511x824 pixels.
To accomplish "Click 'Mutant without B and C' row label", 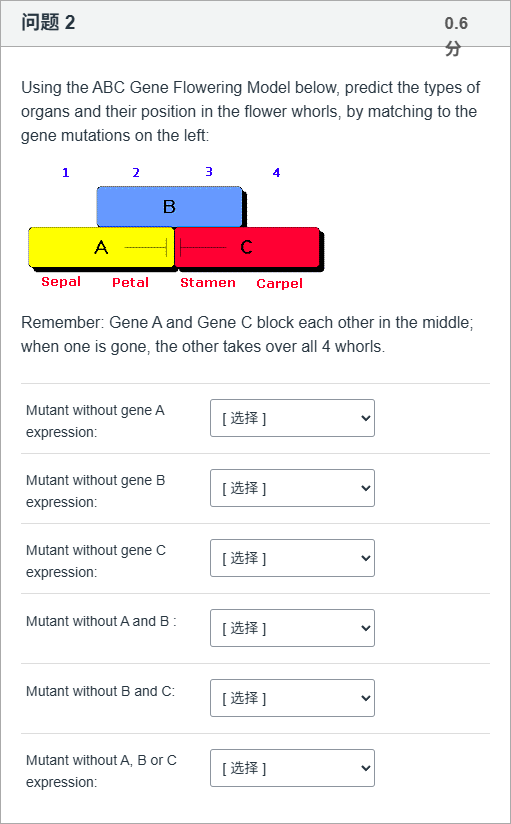I will click(x=100, y=691).
